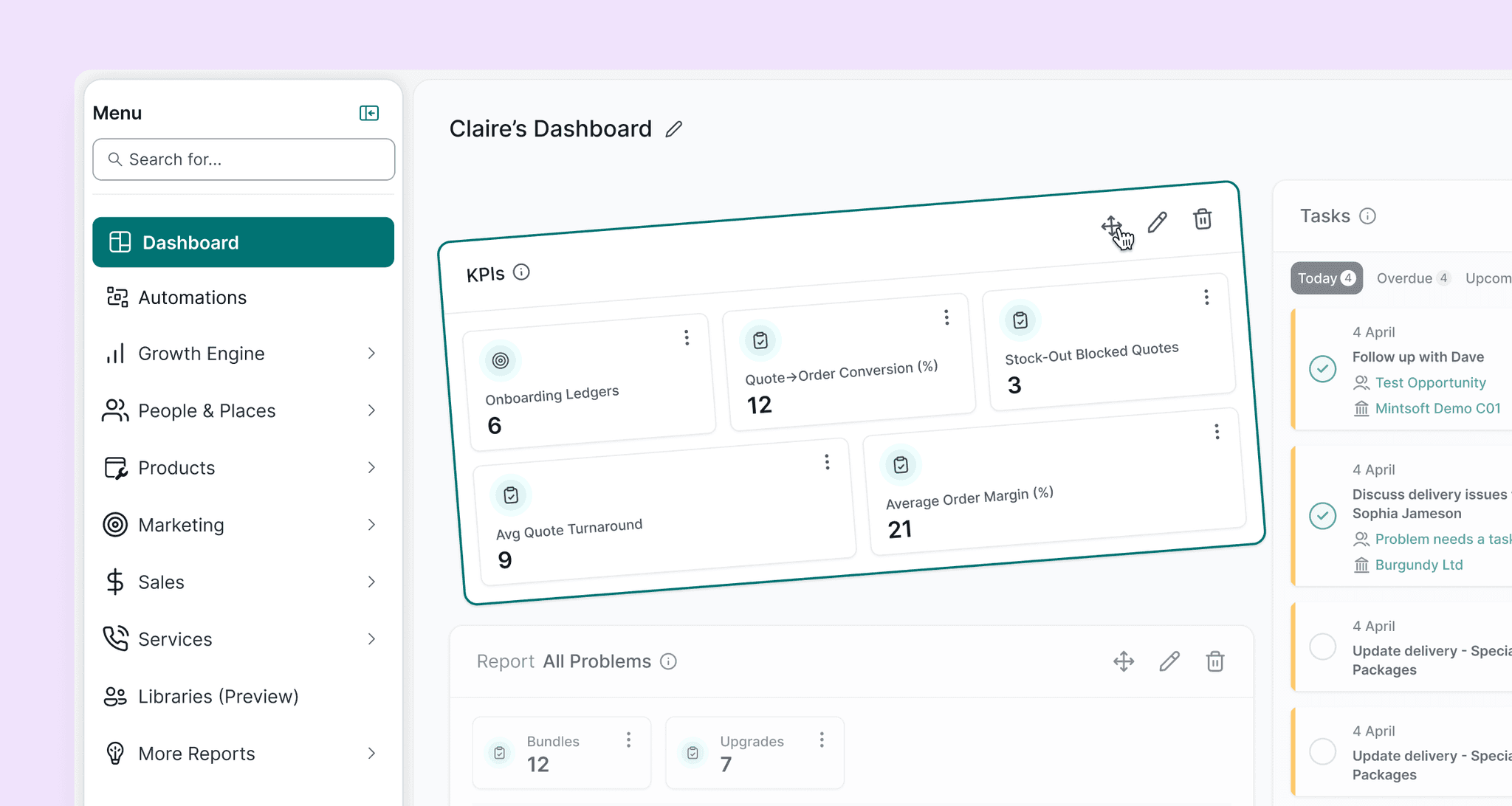The image size is (1512, 806).
Task: Click the Services phone icon
Action: pyautogui.click(x=115, y=638)
